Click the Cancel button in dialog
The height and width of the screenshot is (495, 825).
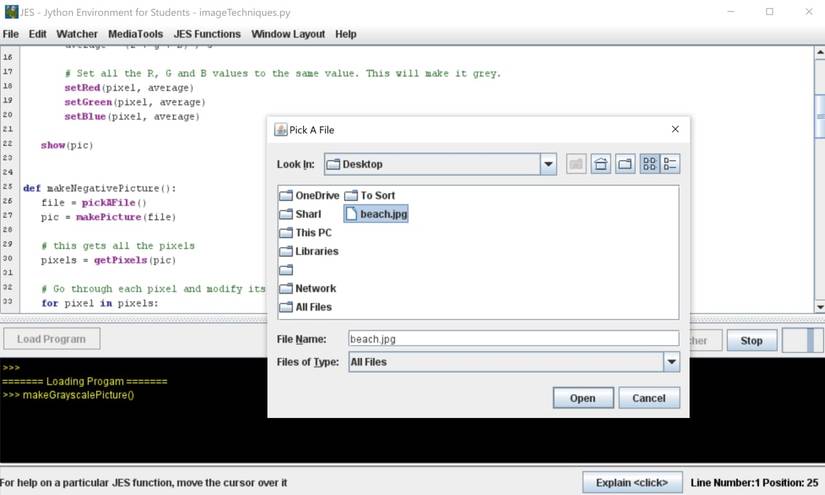coord(649,398)
